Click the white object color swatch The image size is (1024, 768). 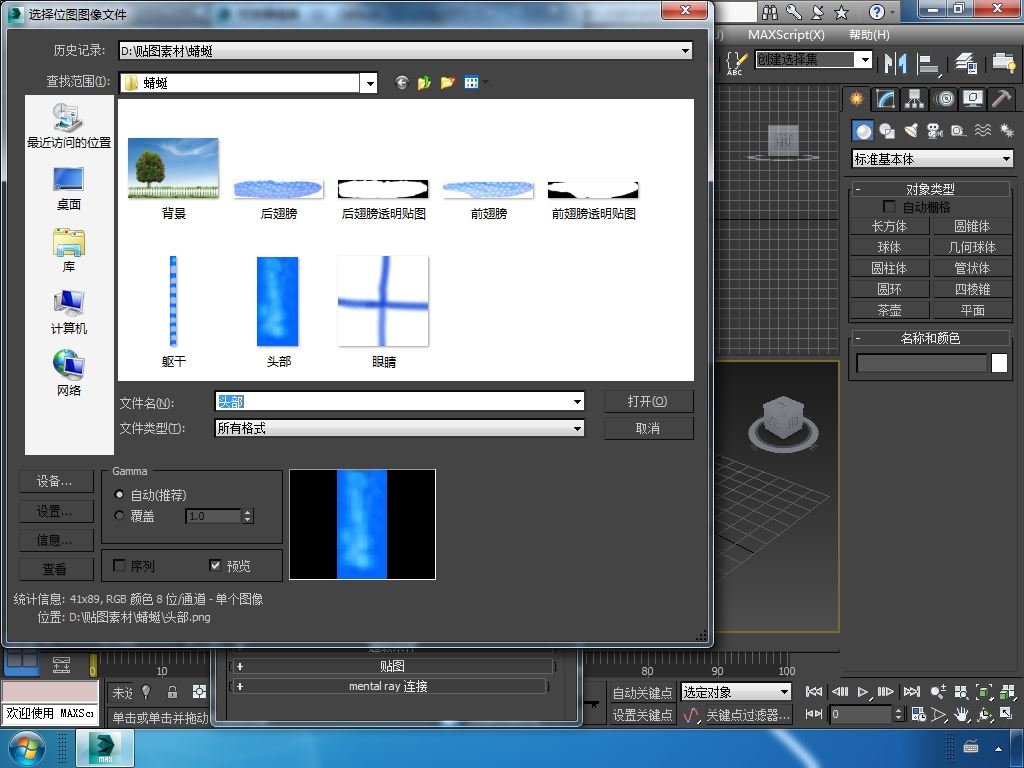(999, 363)
